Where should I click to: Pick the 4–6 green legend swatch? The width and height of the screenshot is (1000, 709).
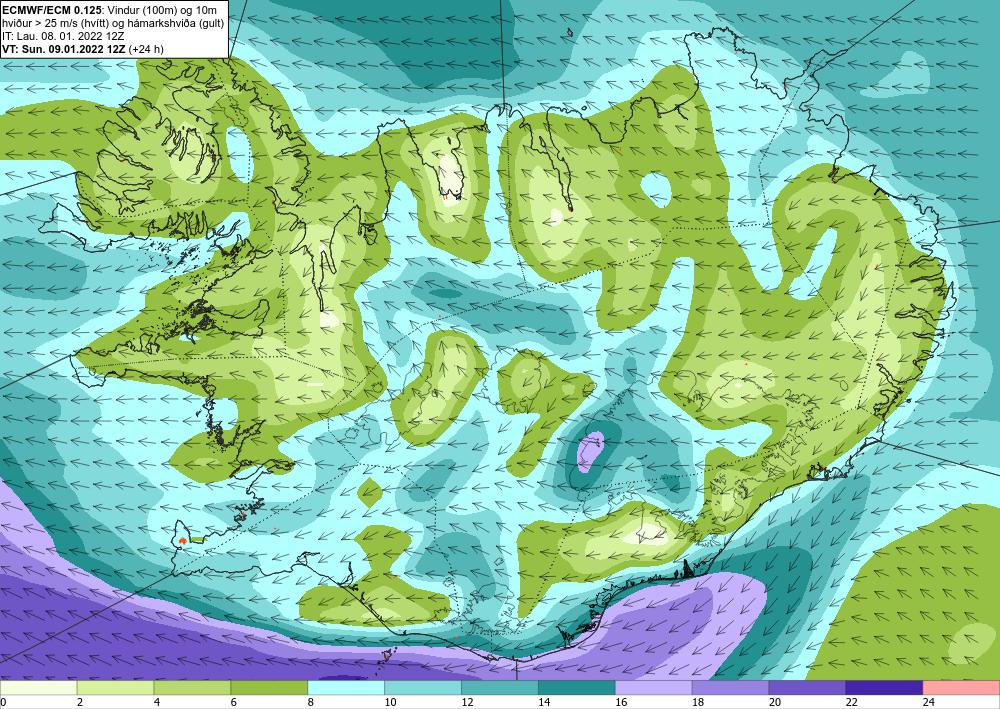(x=192, y=688)
